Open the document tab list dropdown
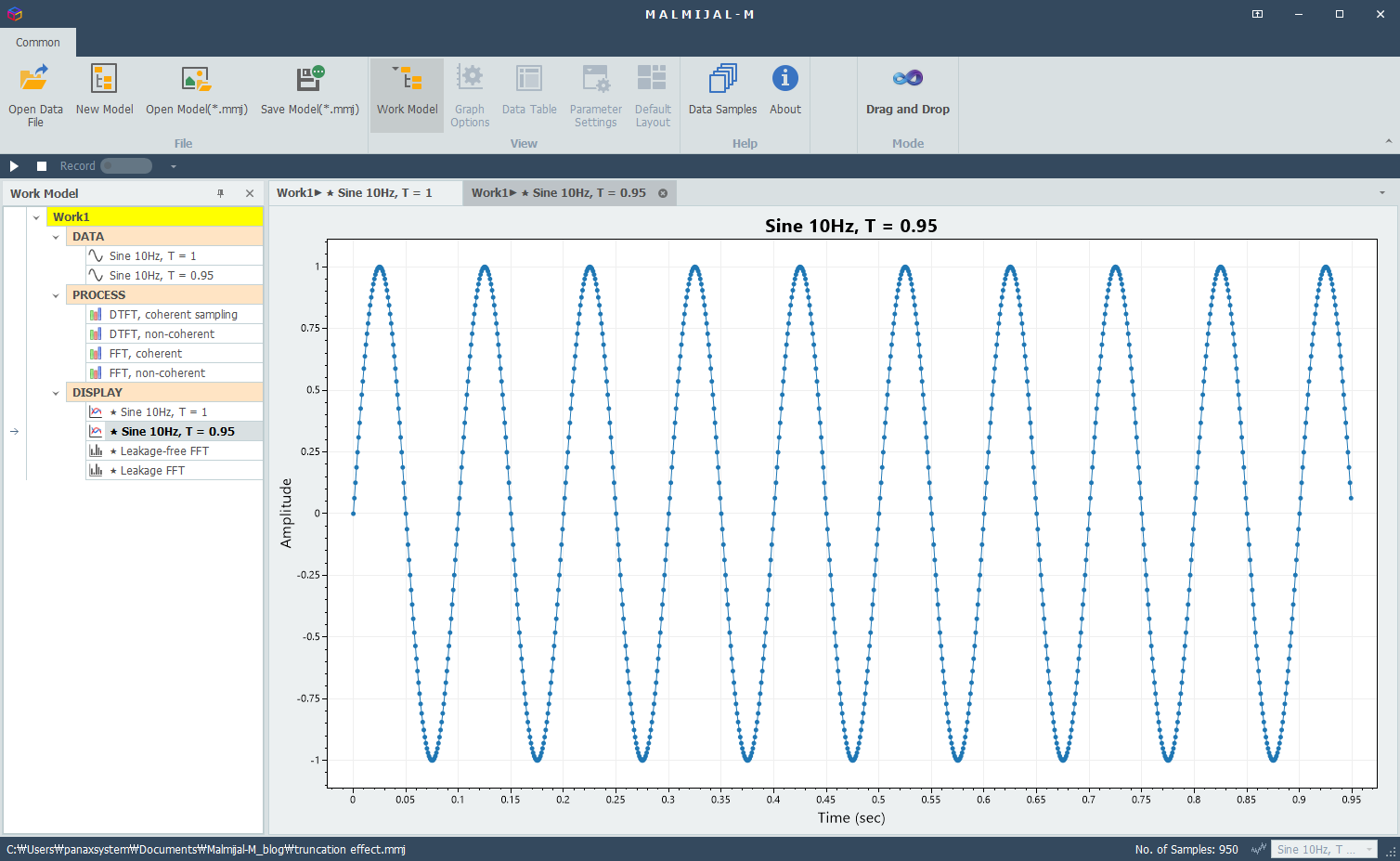Screen dimensions: 1400x861 pos(1382,193)
